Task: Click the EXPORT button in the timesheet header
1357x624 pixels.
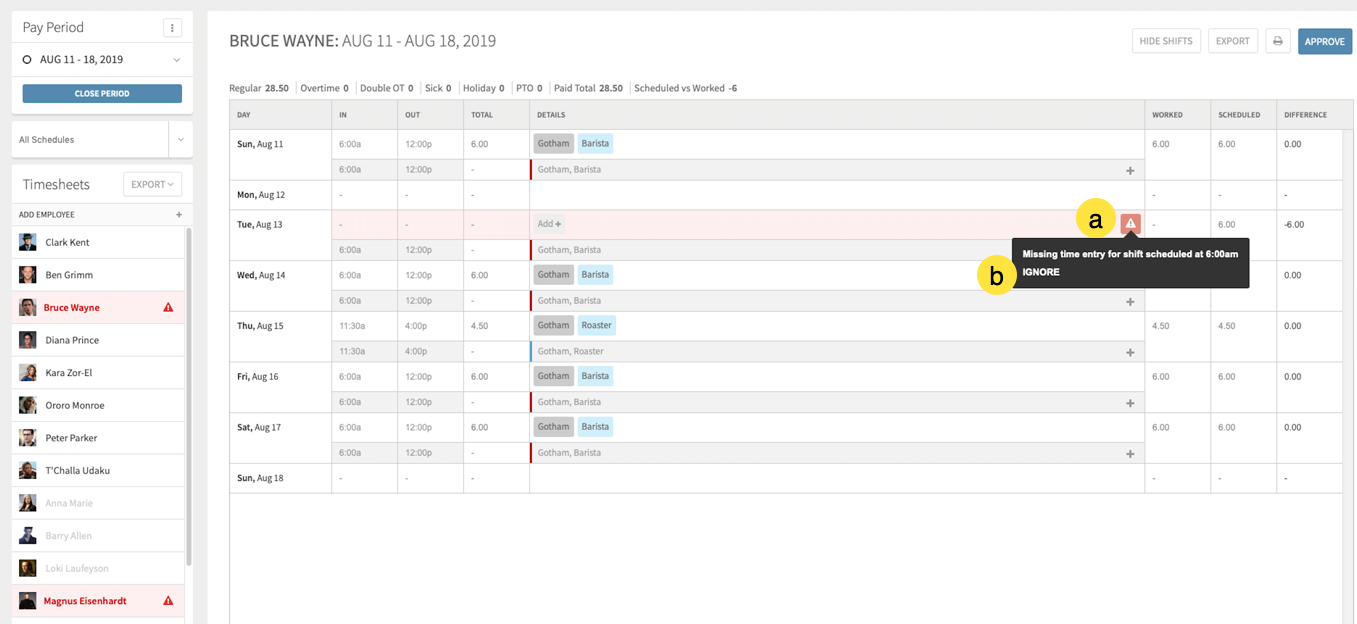Action: coord(1232,41)
